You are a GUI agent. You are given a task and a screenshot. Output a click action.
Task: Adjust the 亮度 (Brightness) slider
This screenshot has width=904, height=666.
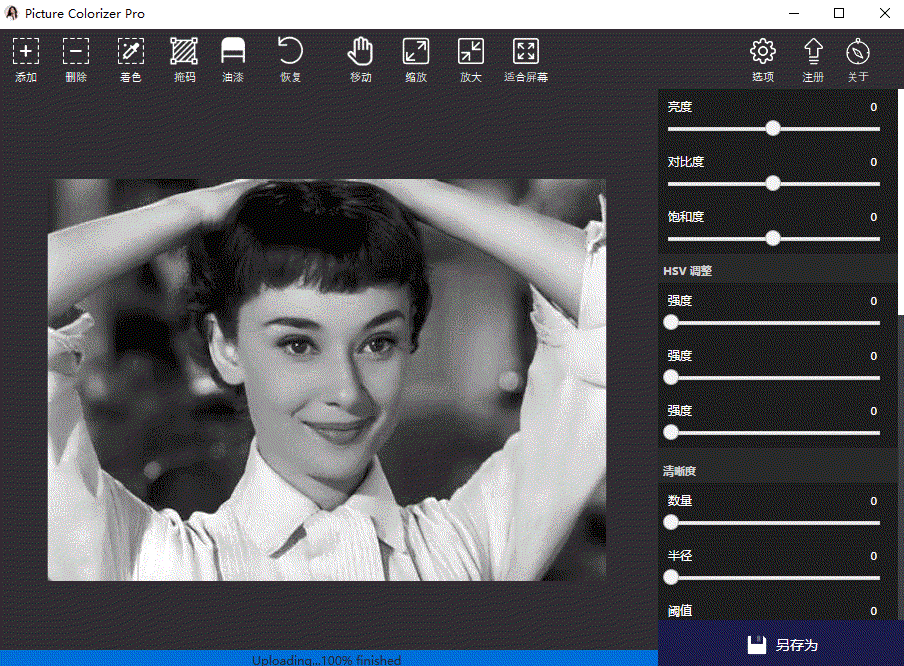pyautogui.click(x=773, y=128)
